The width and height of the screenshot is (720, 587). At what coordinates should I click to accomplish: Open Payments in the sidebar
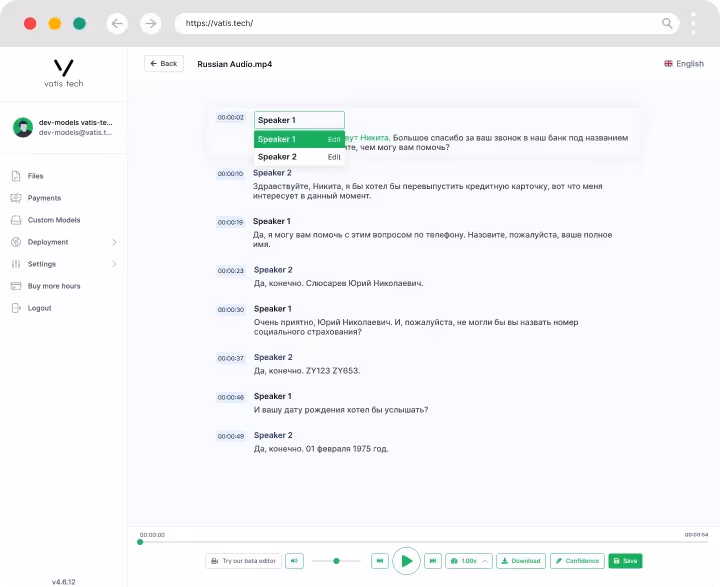coord(44,198)
